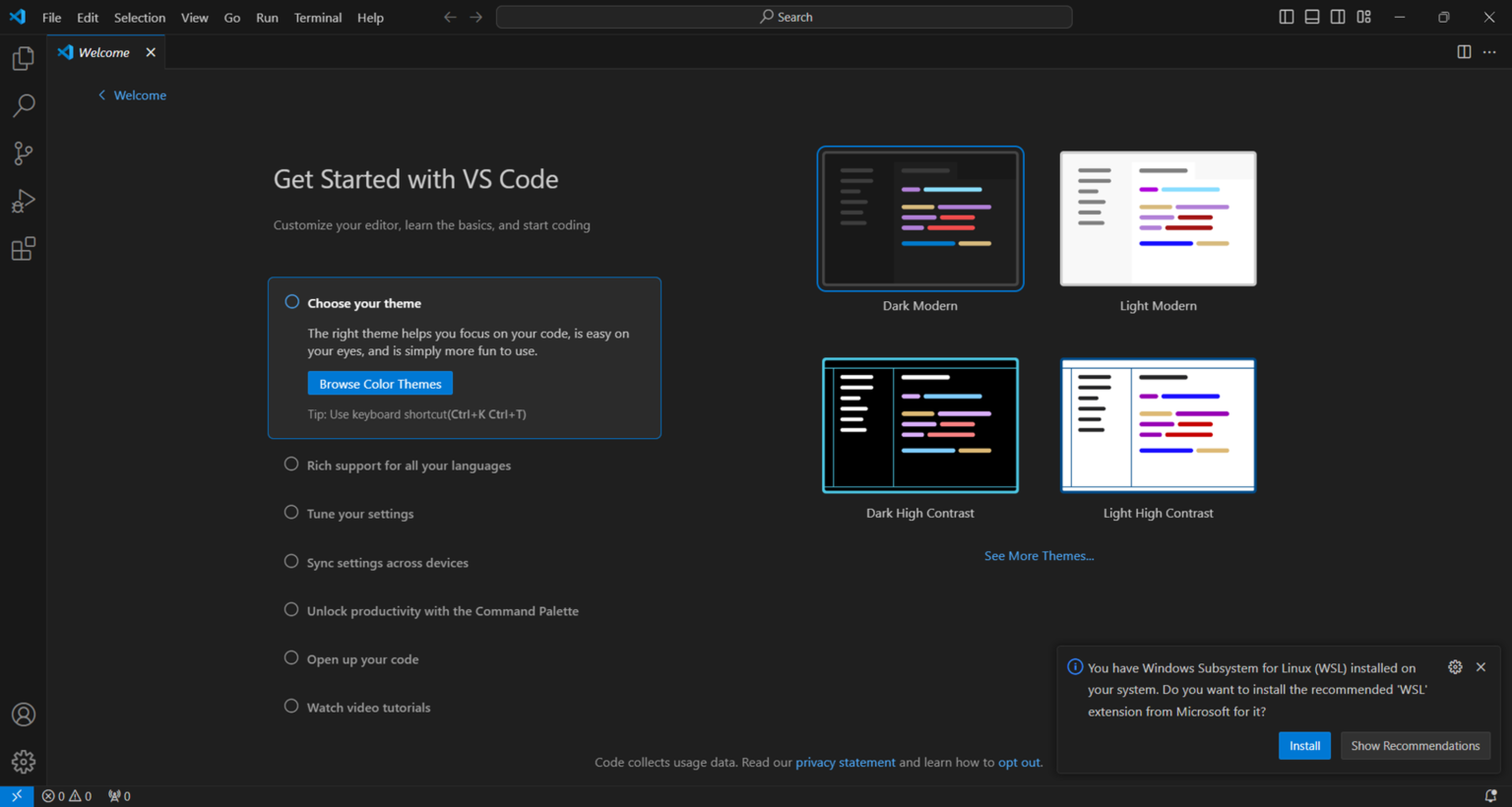Check the Choose your theme step circle

[x=290, y=301]
